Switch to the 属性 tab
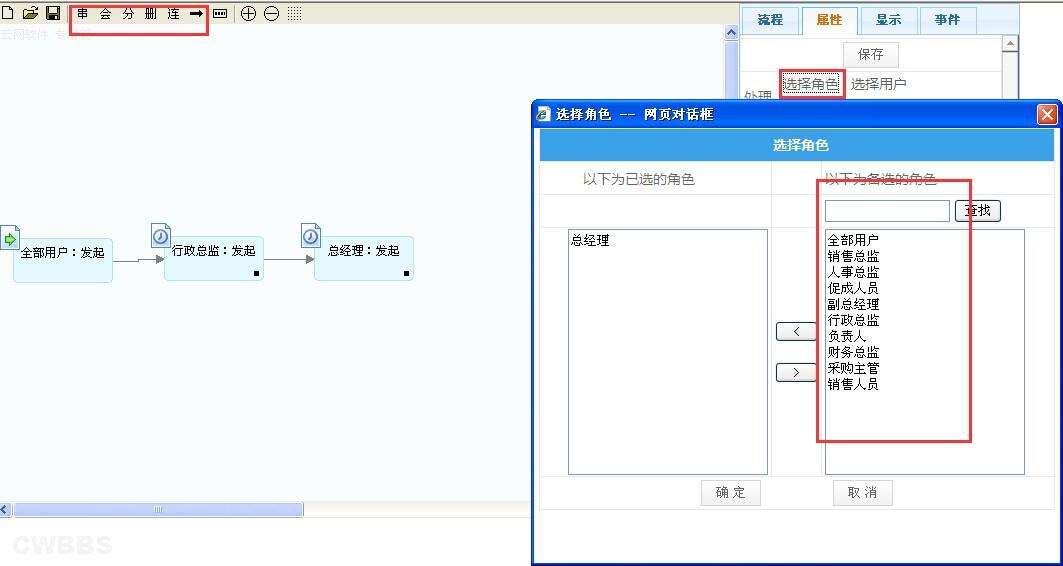This screenshot has height=566, width=1063. coord(829,20)
